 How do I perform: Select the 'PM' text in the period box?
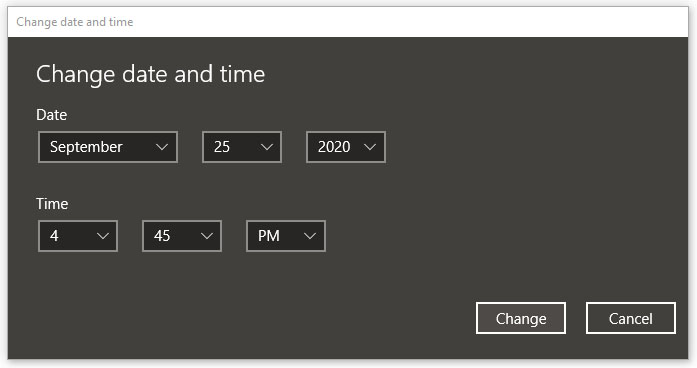pyautogui.click(x=269, y=236)
